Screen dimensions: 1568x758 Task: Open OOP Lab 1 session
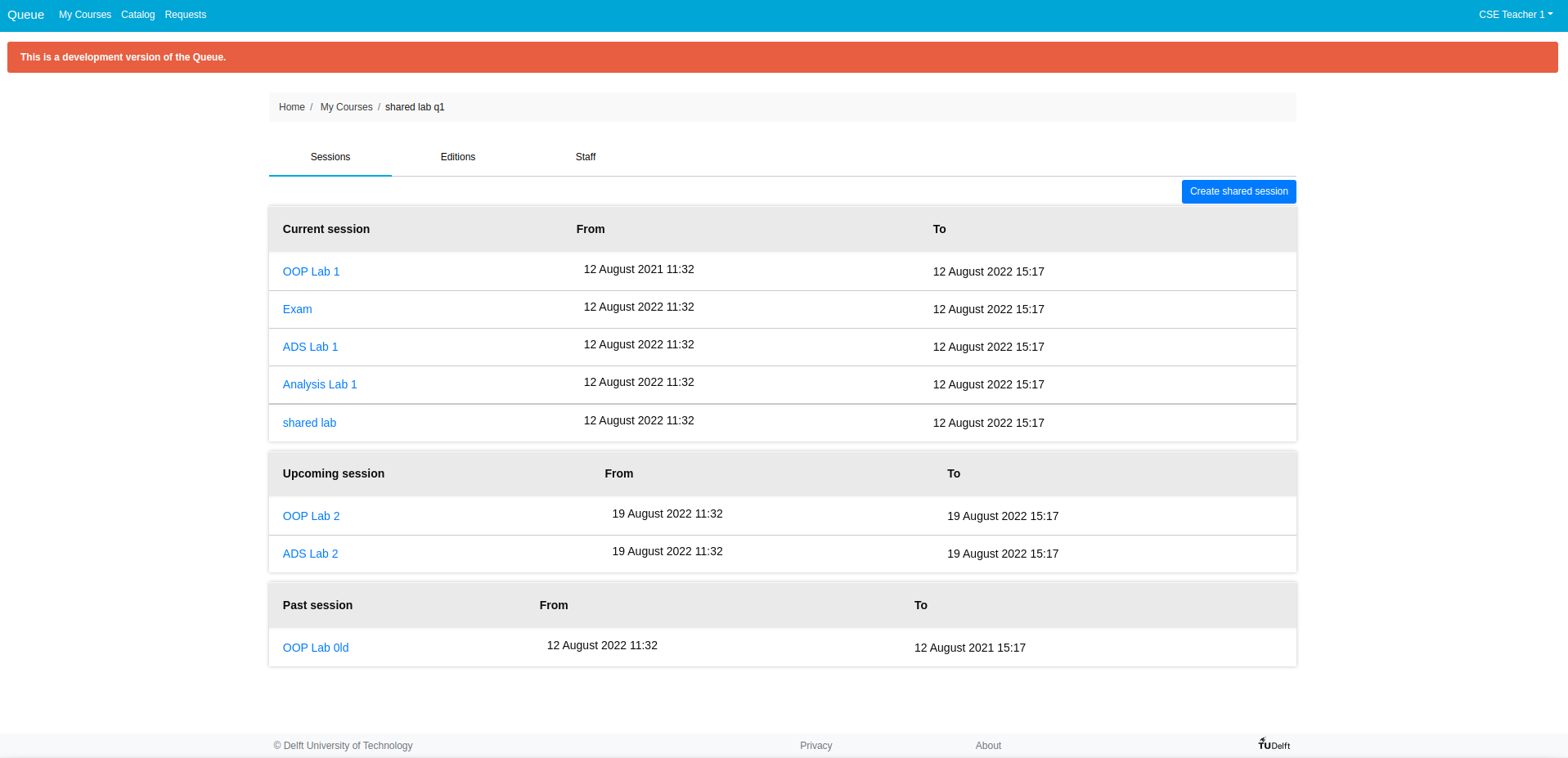click(x=311, y=271)
